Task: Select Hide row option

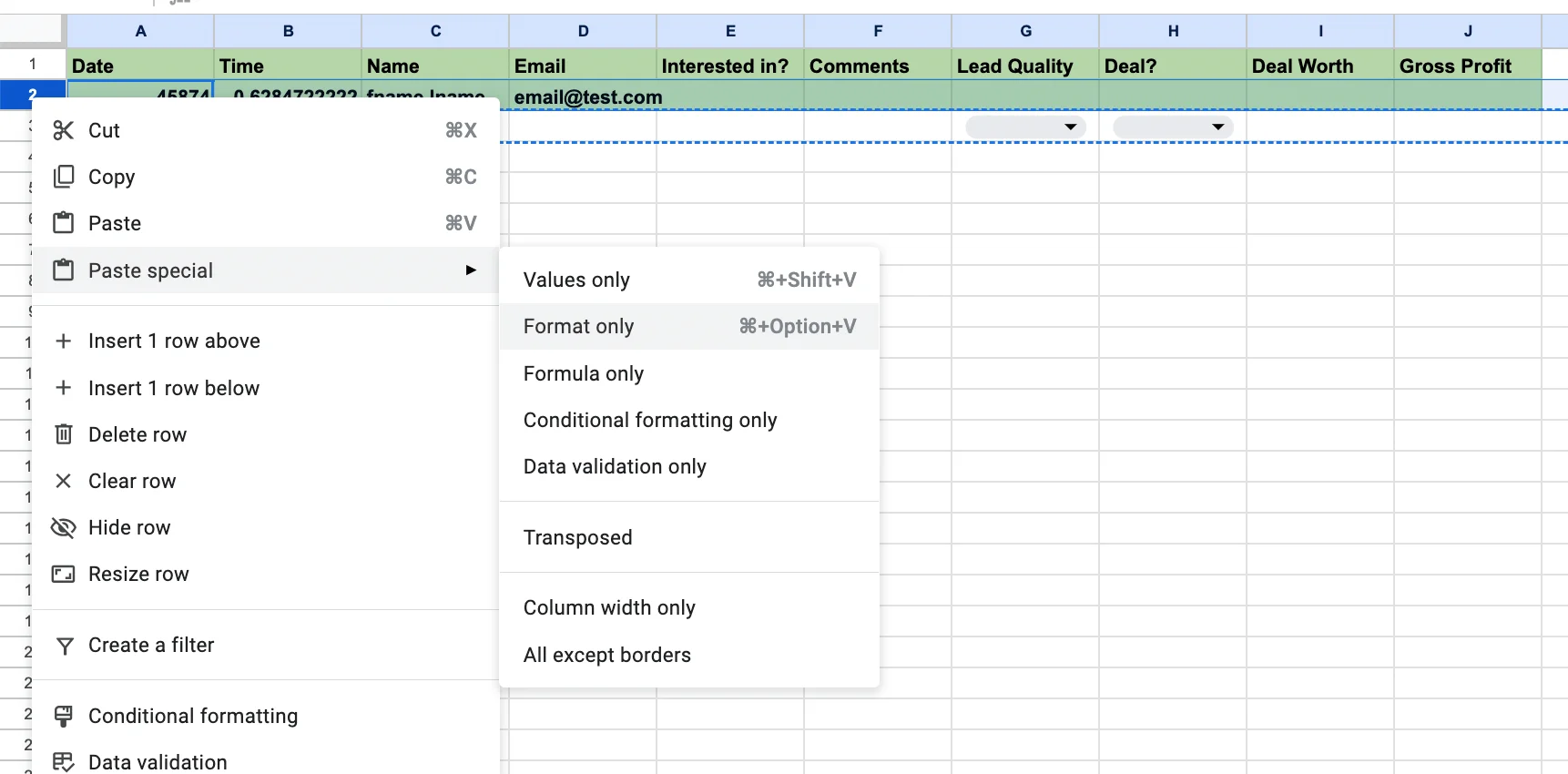Action: click(x=266, y=527)
